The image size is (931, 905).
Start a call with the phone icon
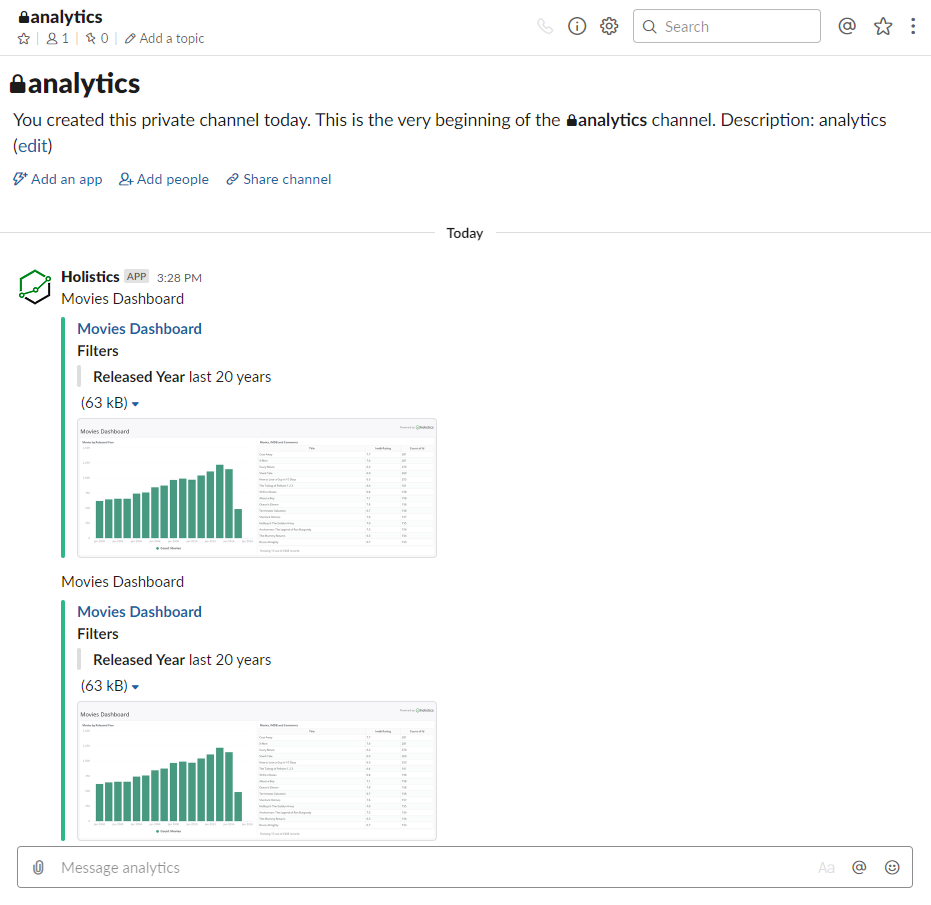pyautogui.click(x=545, y=27)
